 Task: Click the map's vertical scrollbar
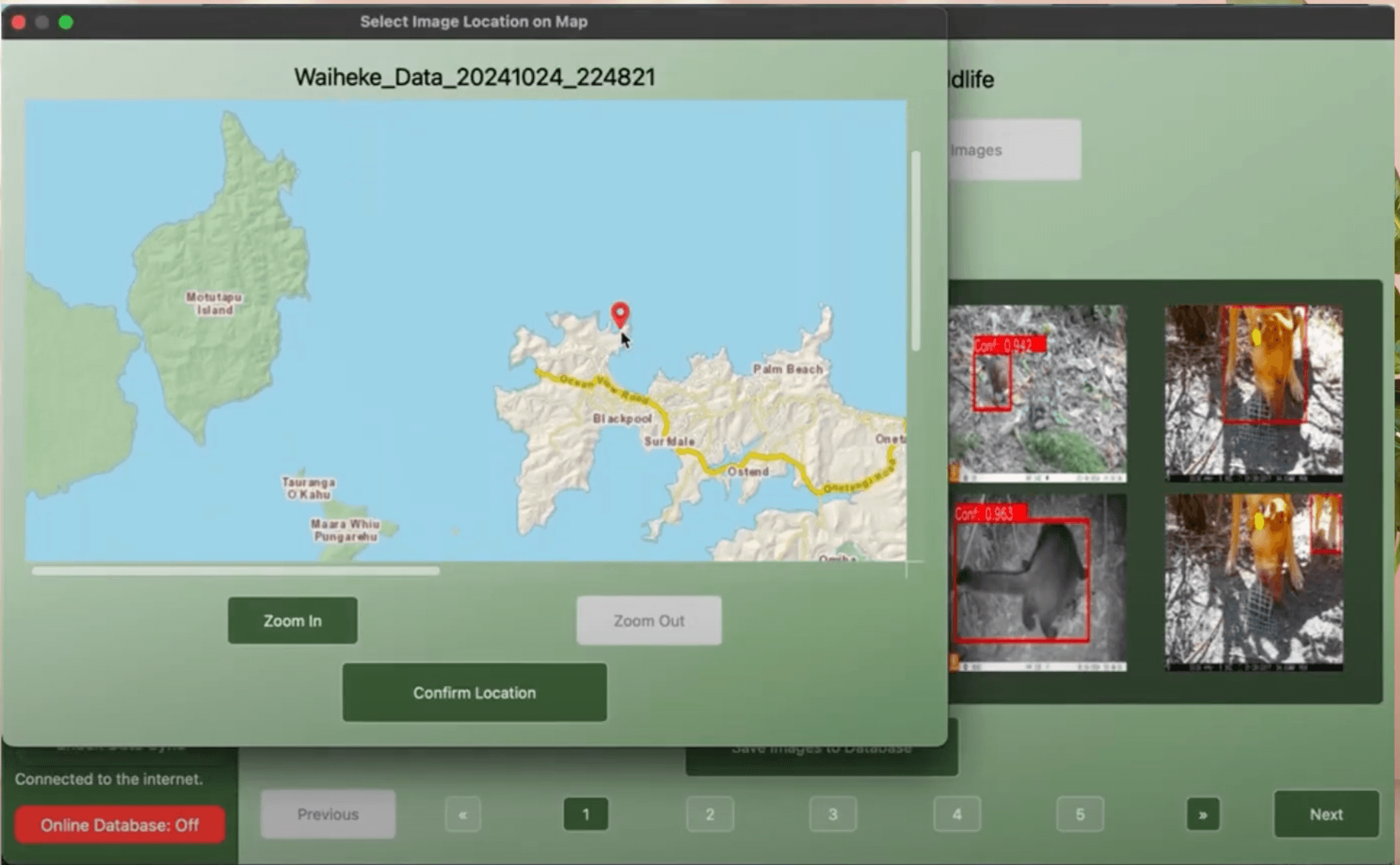[x=916, y=250]
